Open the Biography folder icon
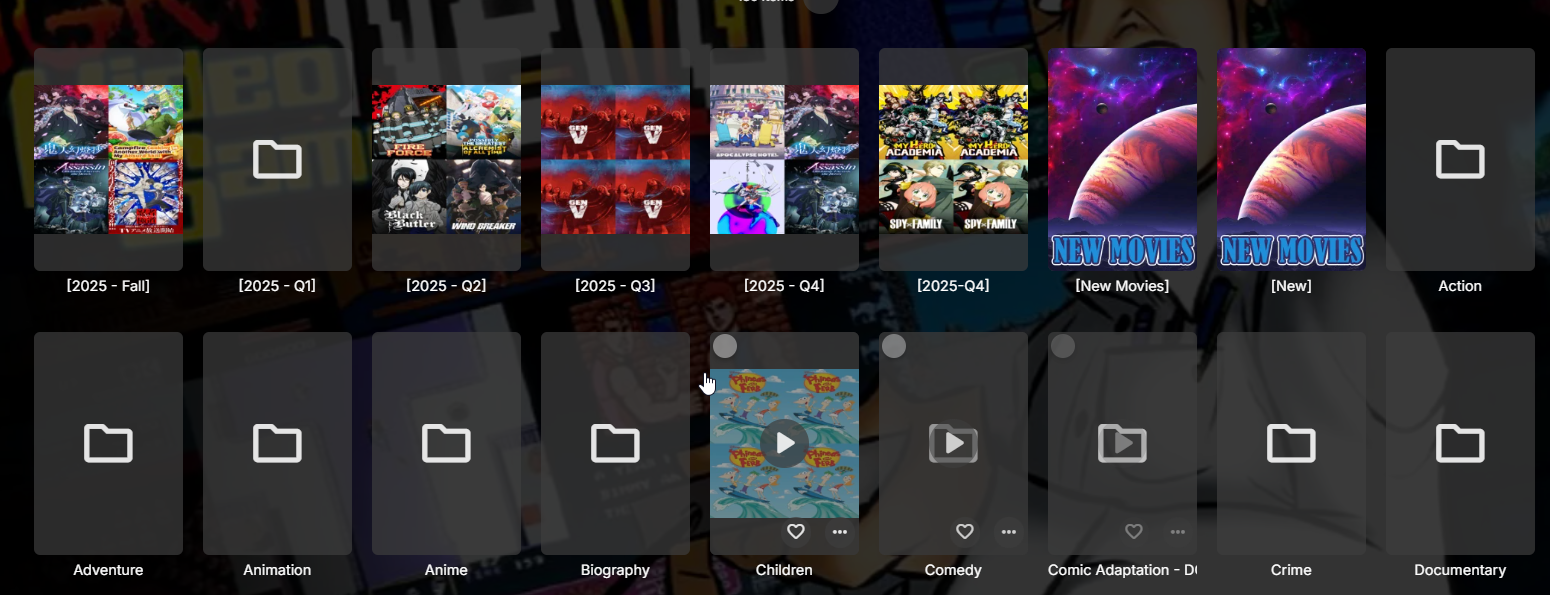The image size is (1550, 595). point(615,443)
